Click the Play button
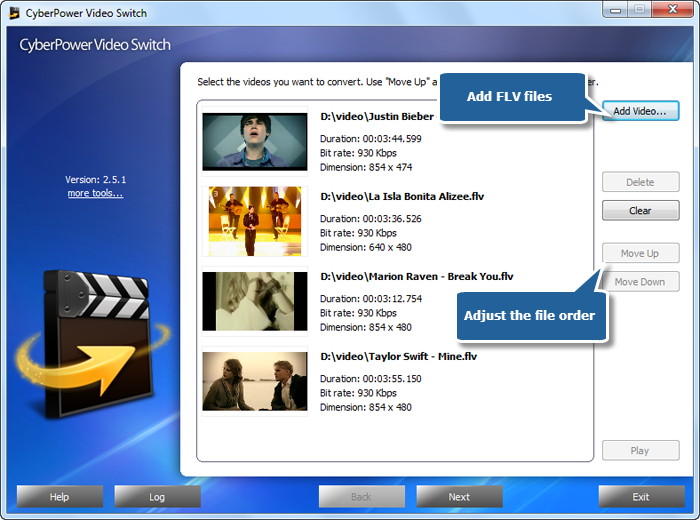 (641, 450)
